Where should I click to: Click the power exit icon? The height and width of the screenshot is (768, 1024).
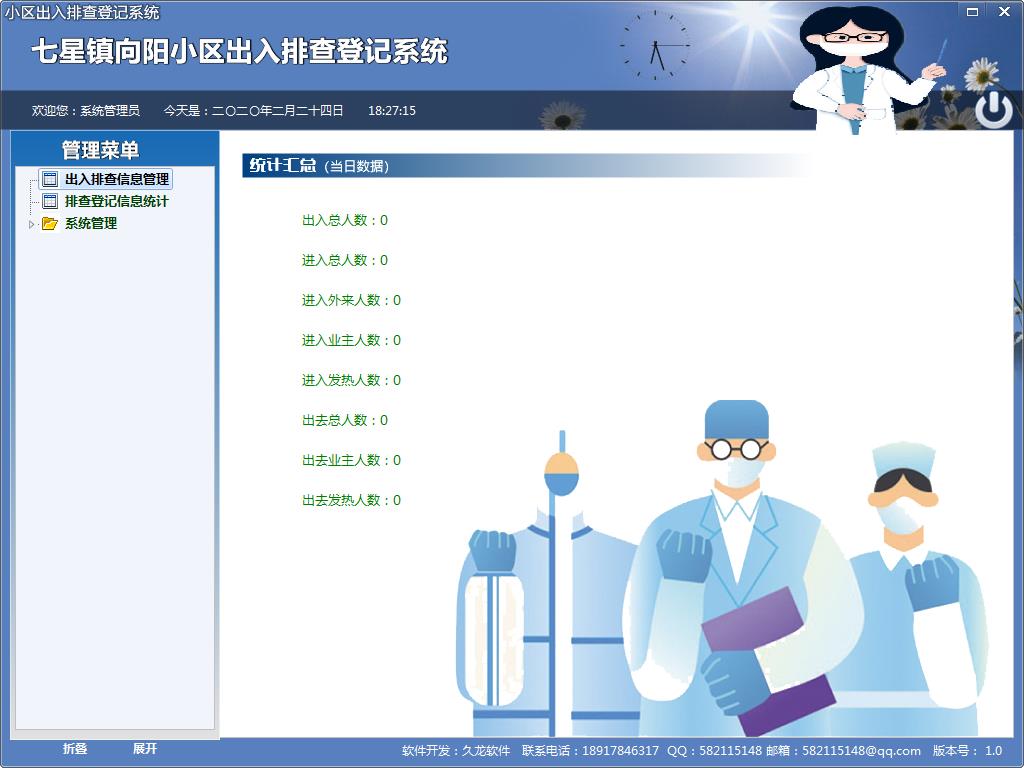point(993,109)
